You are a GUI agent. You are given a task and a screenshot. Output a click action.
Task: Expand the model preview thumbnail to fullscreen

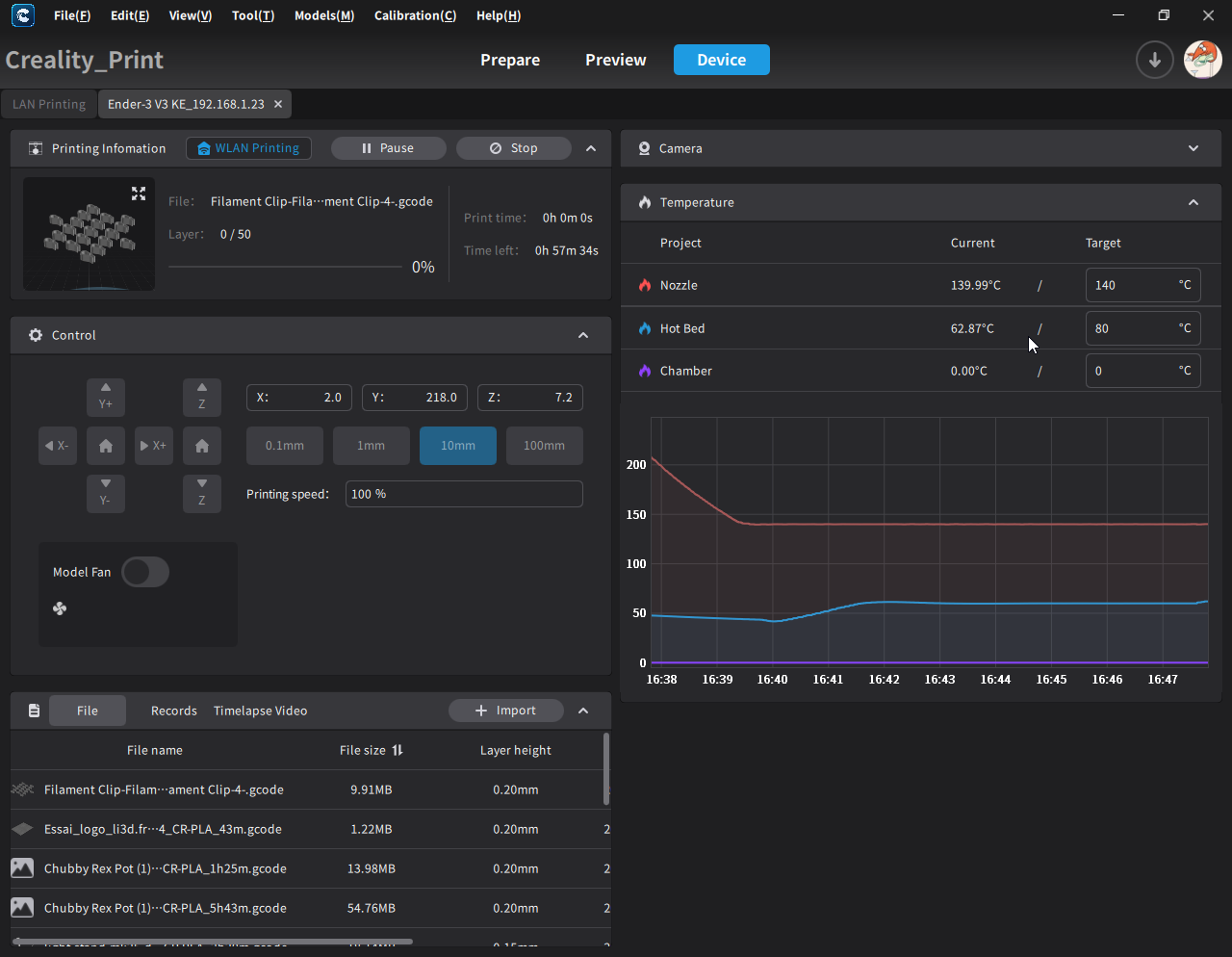[x=139, y=194]
